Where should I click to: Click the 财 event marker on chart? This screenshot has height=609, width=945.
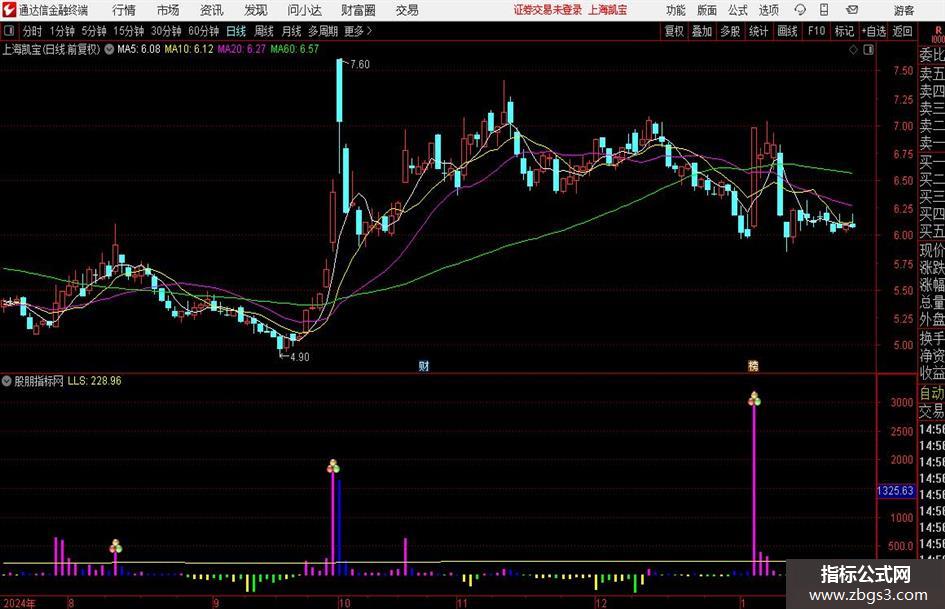(x=424, y=366)
